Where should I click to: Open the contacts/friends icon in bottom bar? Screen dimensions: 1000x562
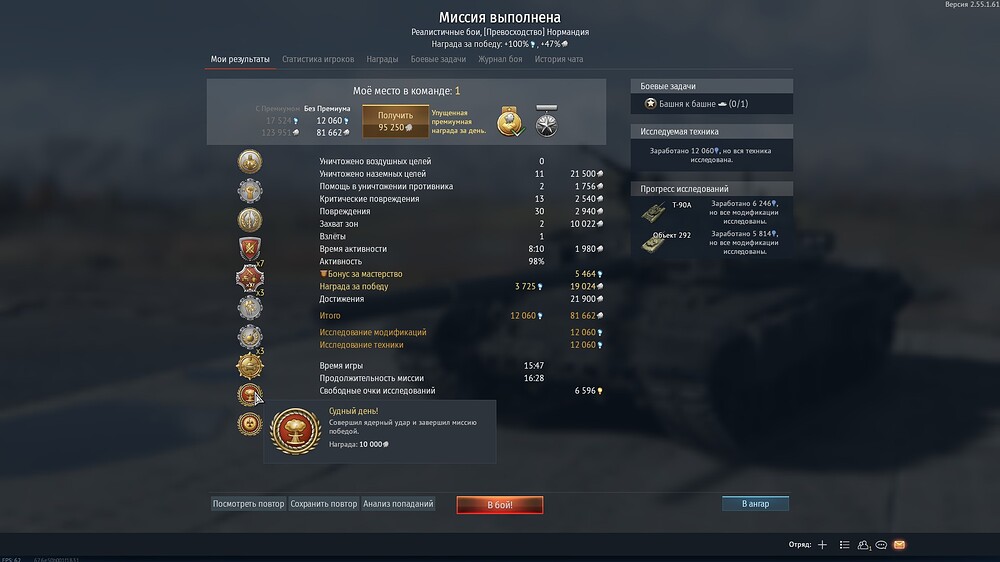tap(864, 545)
